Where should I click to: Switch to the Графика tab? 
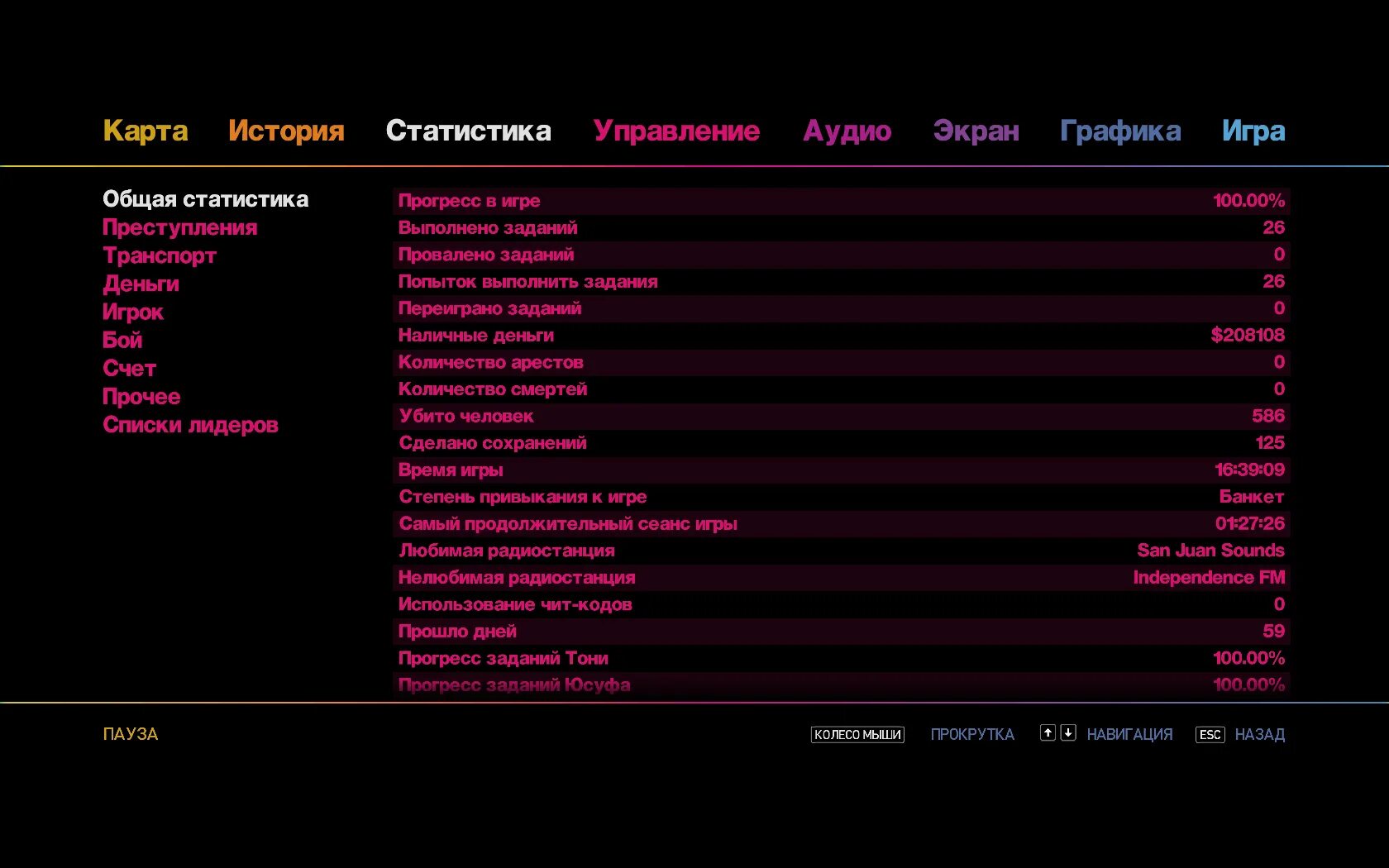[1120, 131]
